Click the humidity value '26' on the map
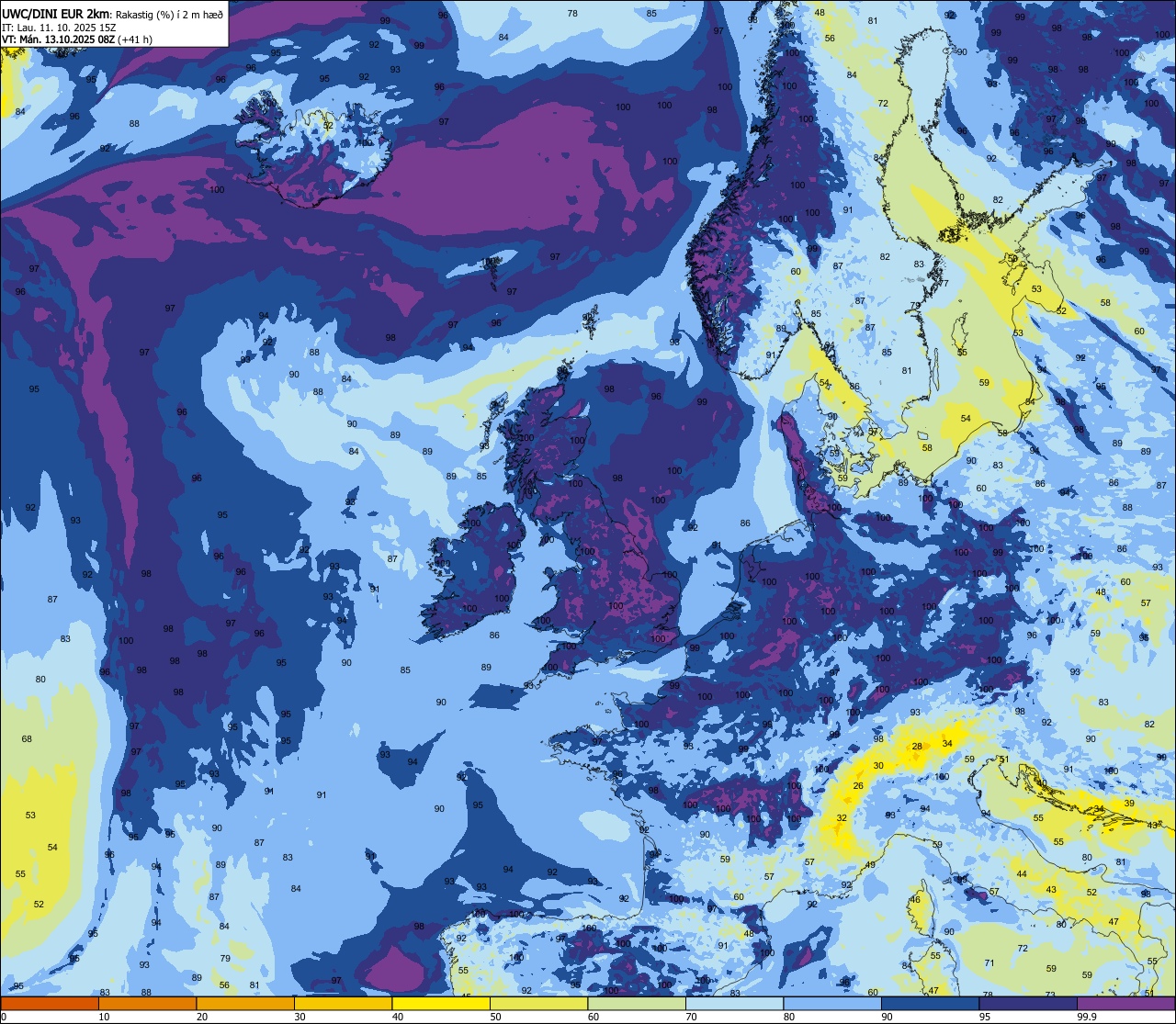Image resolution: width=1176 pixels, height=1024 pixels. (x=858, y=785)
